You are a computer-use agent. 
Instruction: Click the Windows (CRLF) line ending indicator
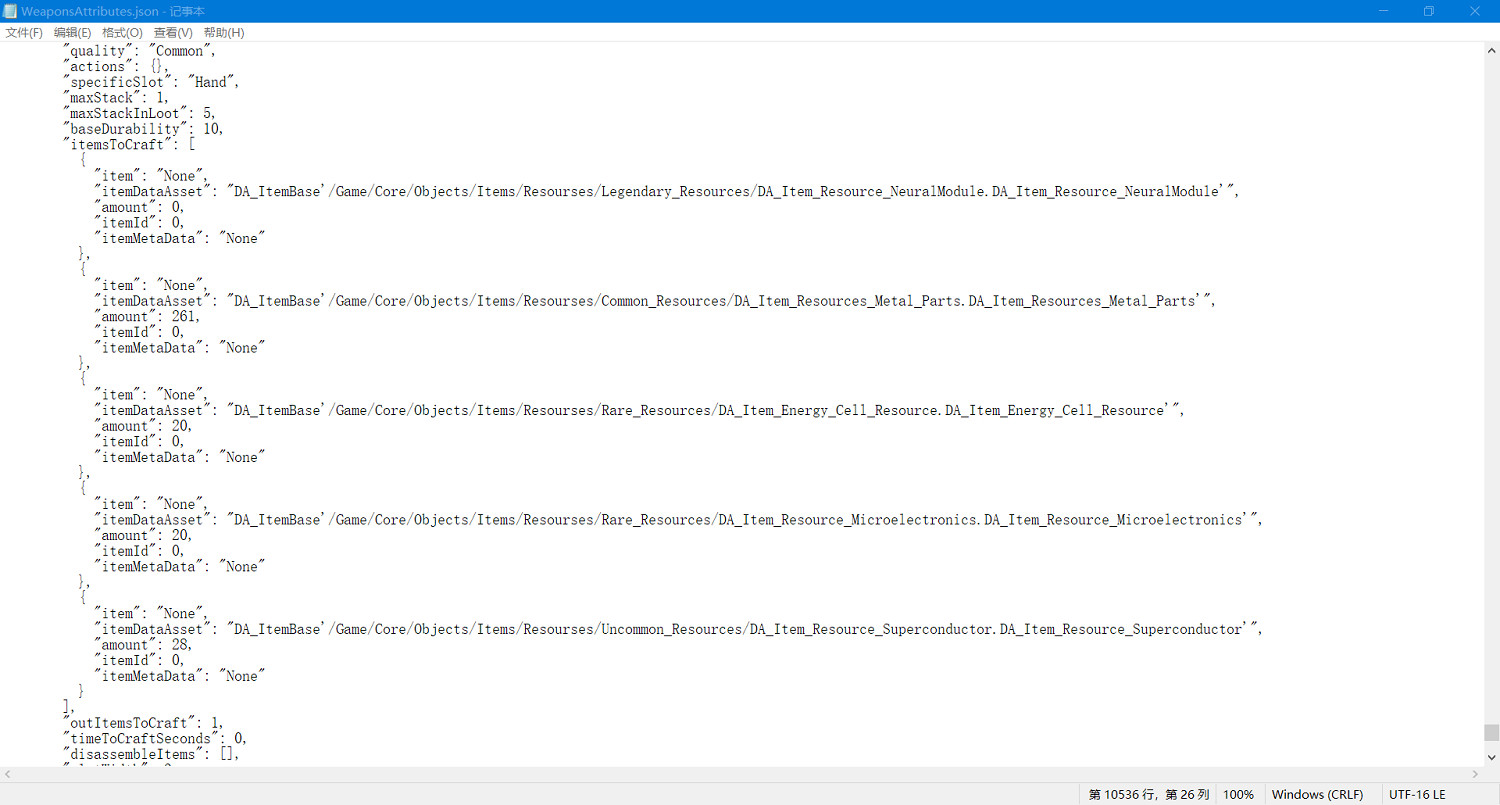click(x=1317, y=795)
